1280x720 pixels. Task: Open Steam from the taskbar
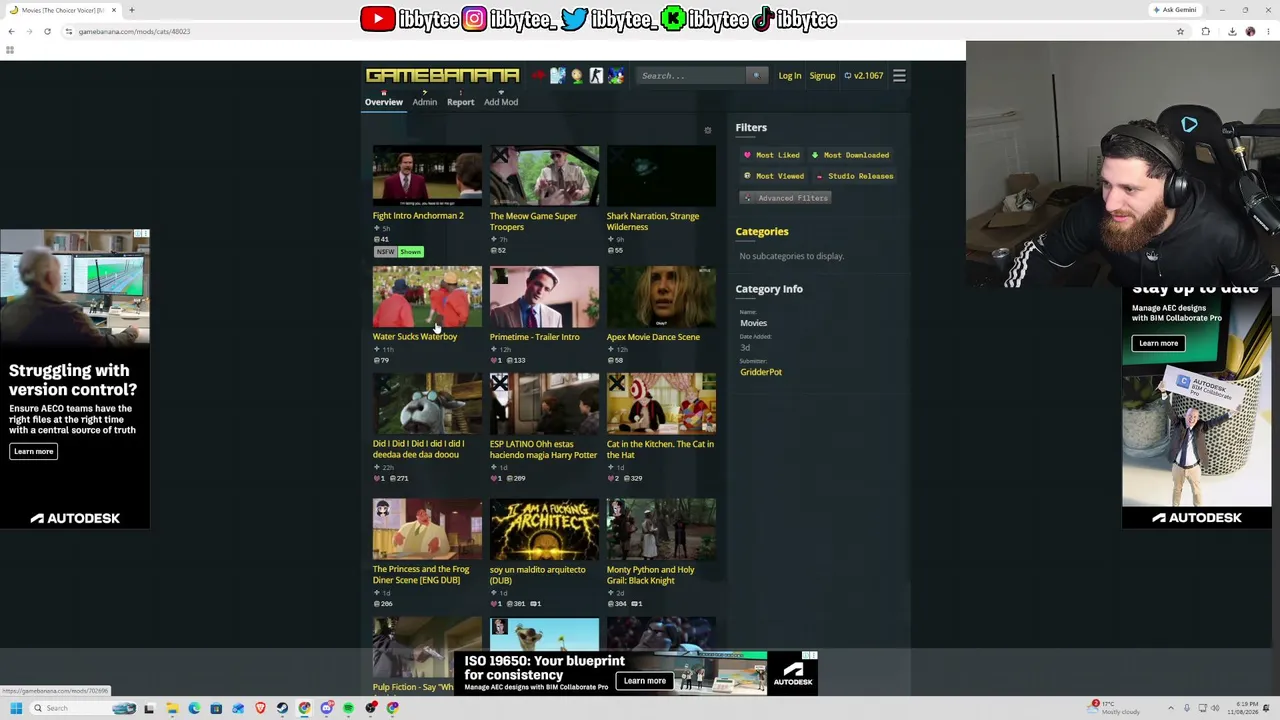point(282,708)
